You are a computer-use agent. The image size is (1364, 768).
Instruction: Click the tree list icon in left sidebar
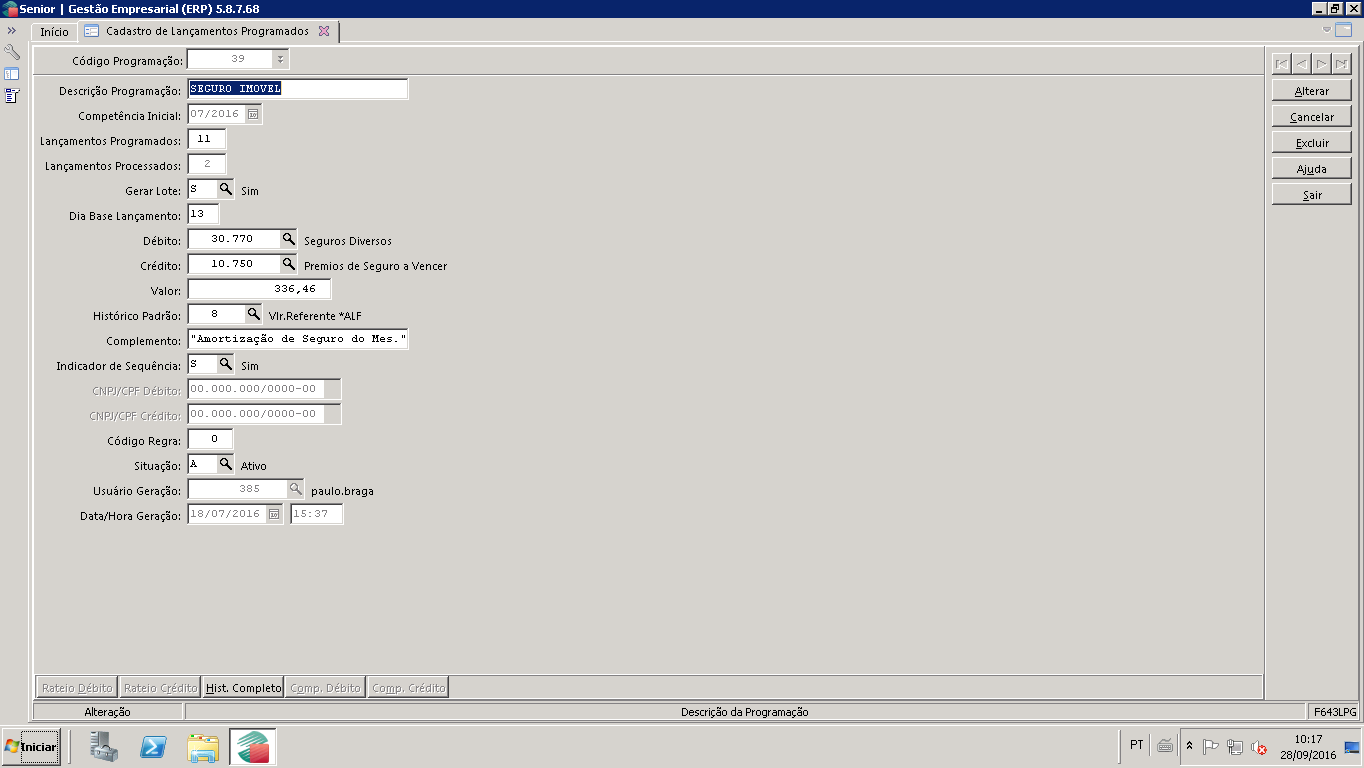[12, 96]
